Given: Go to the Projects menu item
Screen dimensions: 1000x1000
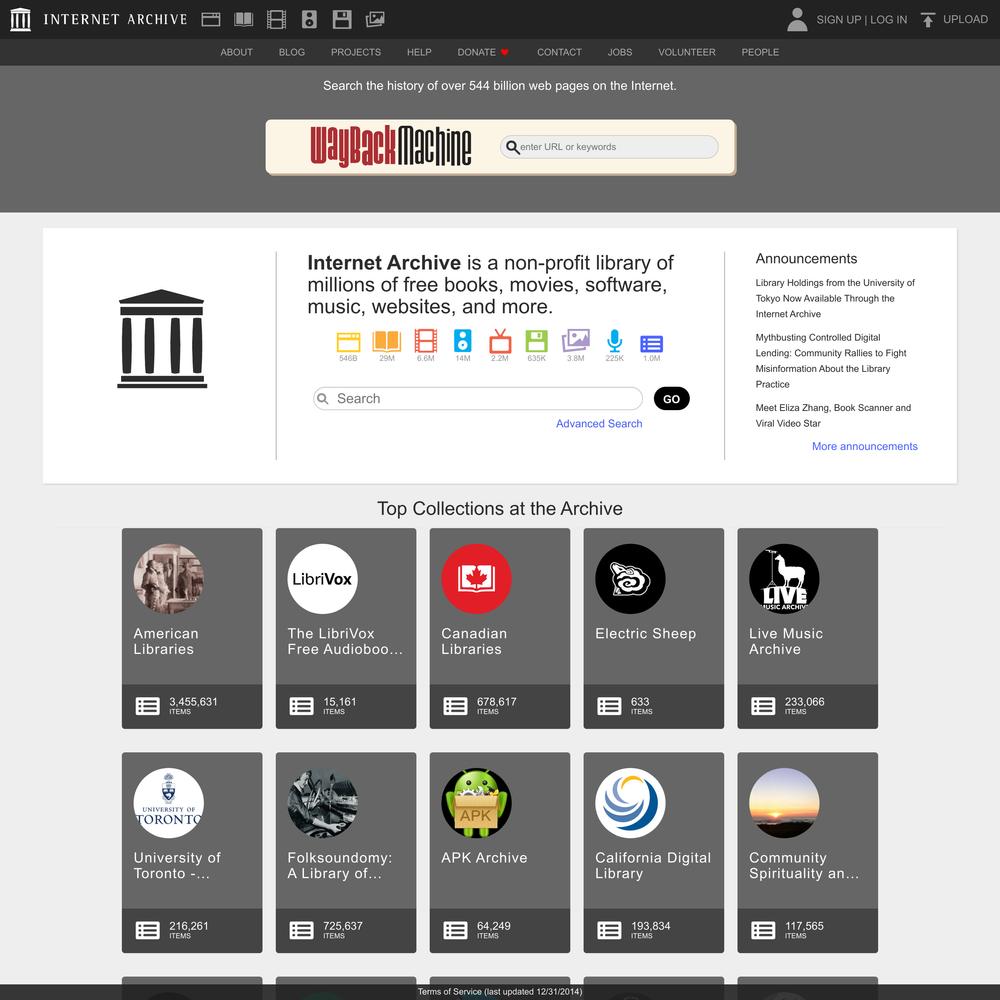Looking at the screenshot, I should pyautogui.click(x=356, y=52).
